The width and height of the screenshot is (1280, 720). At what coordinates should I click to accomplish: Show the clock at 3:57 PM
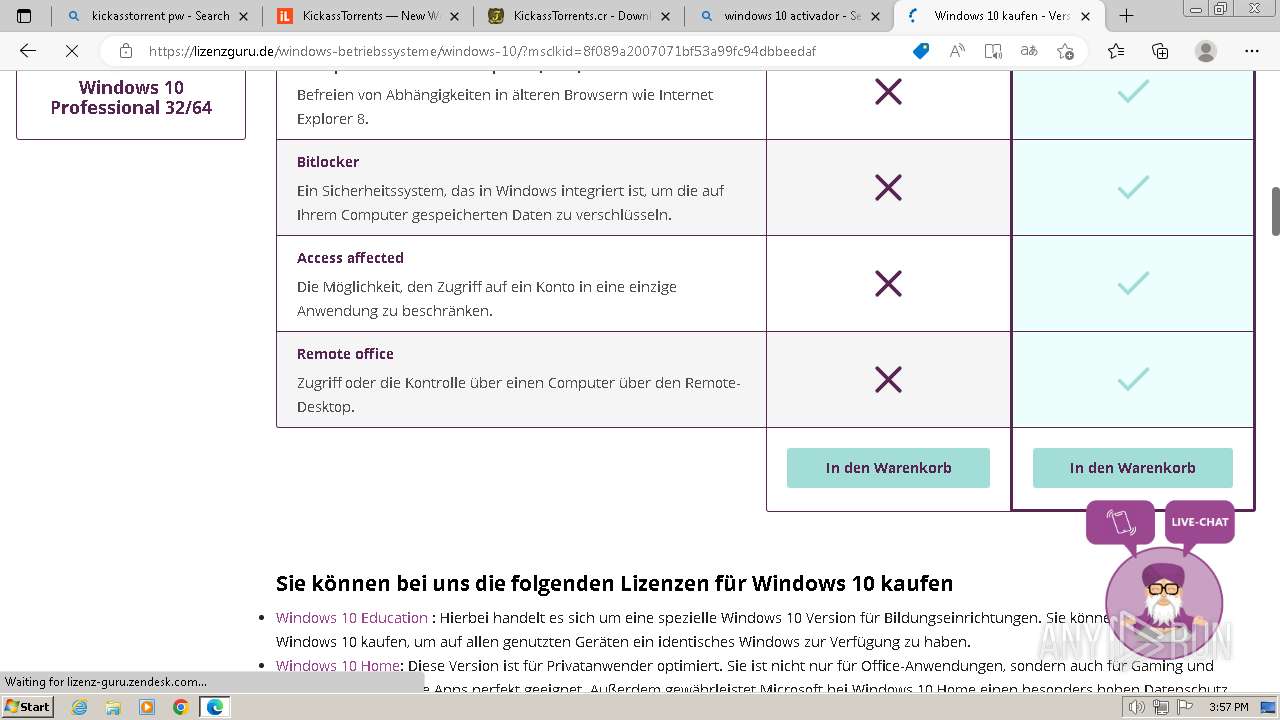point(1227,707)
